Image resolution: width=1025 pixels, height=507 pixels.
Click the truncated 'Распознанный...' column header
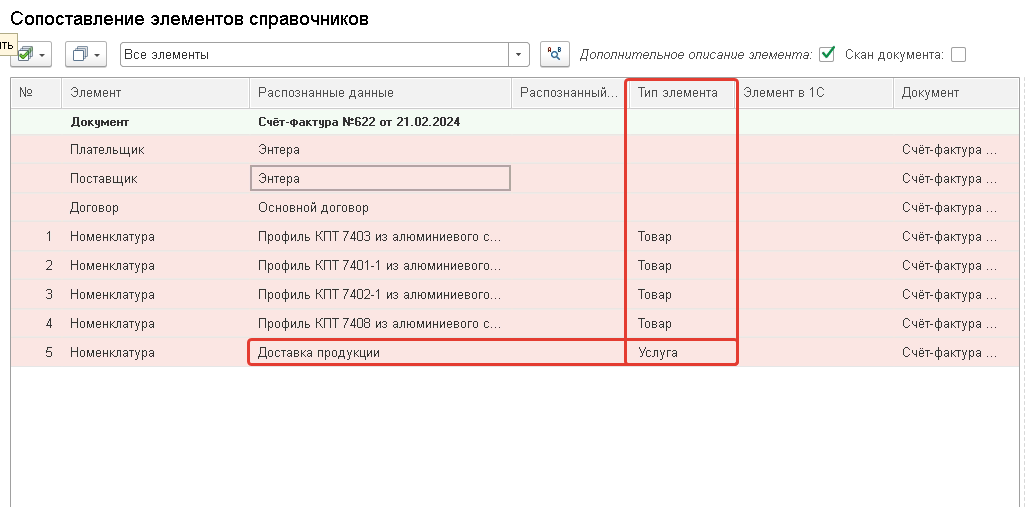[569, 93]
